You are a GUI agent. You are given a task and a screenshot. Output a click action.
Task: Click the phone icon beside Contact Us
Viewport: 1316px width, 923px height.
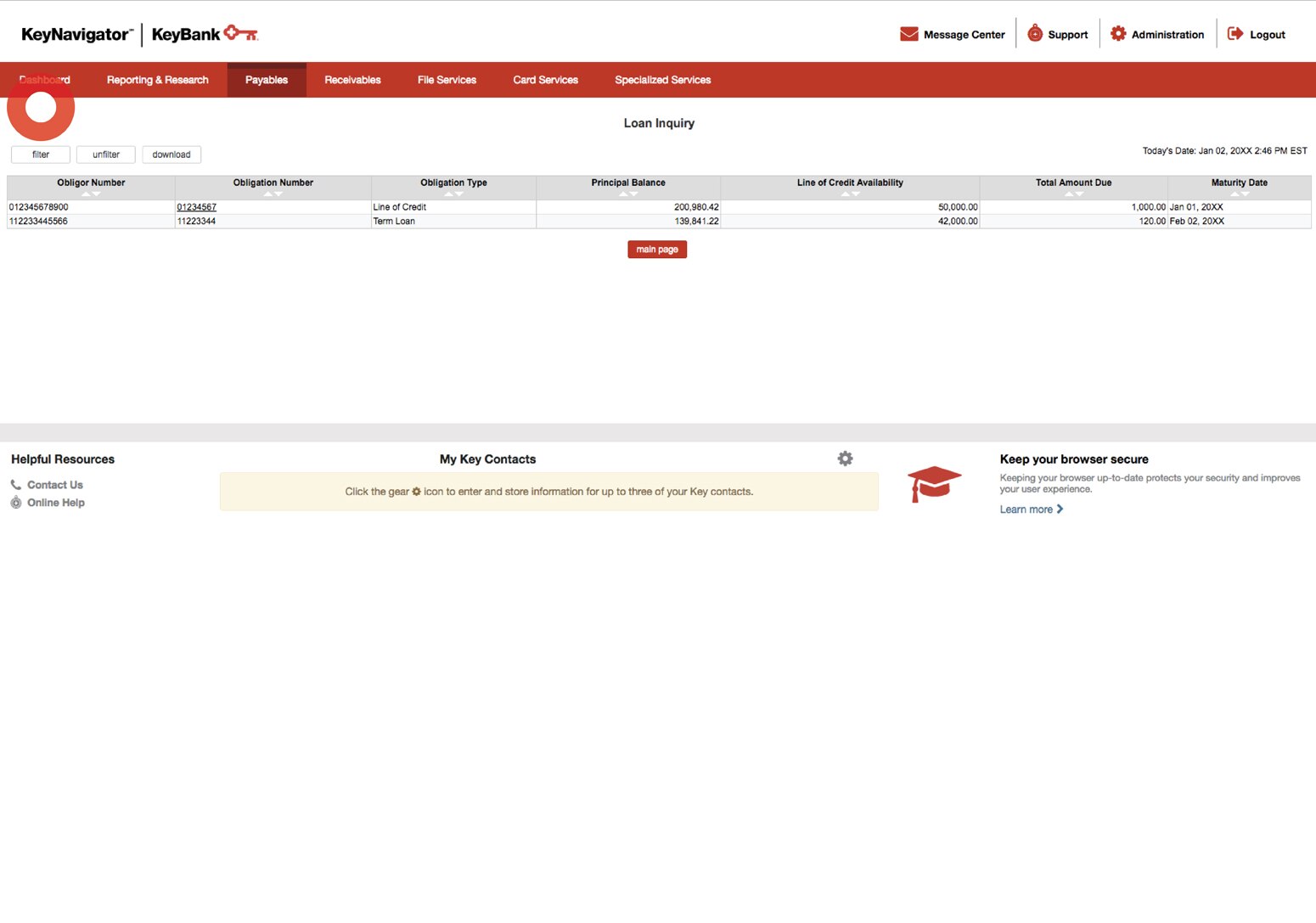(16, 484)
